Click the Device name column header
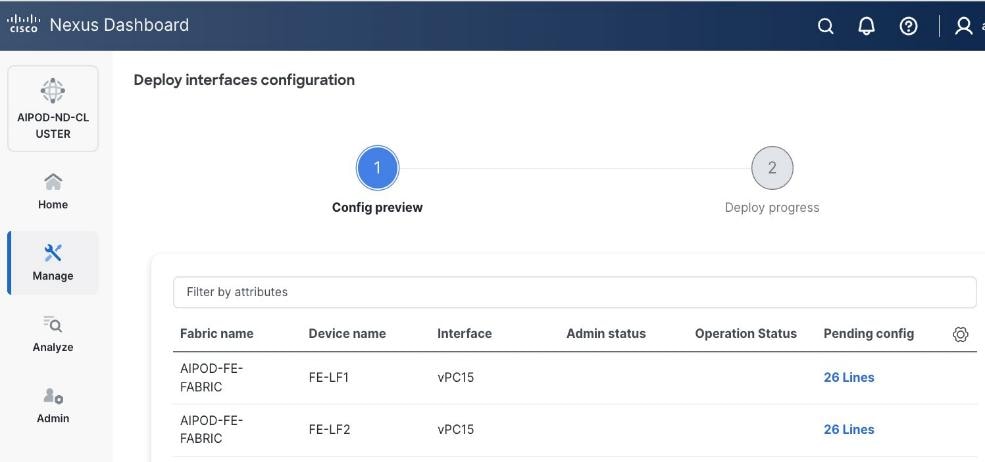 pos(346,334)
